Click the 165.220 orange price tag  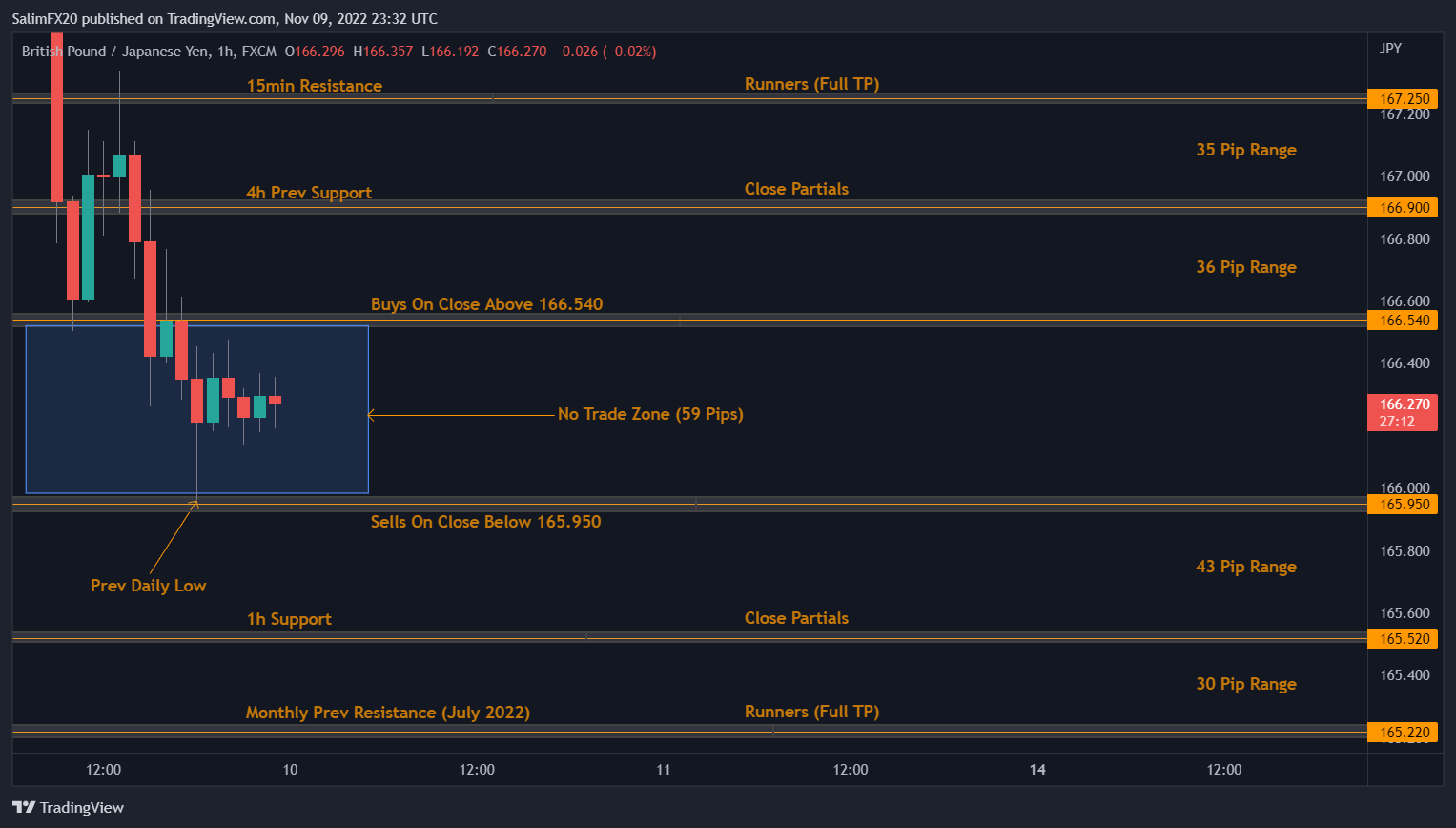click(x=1404, y=733)
